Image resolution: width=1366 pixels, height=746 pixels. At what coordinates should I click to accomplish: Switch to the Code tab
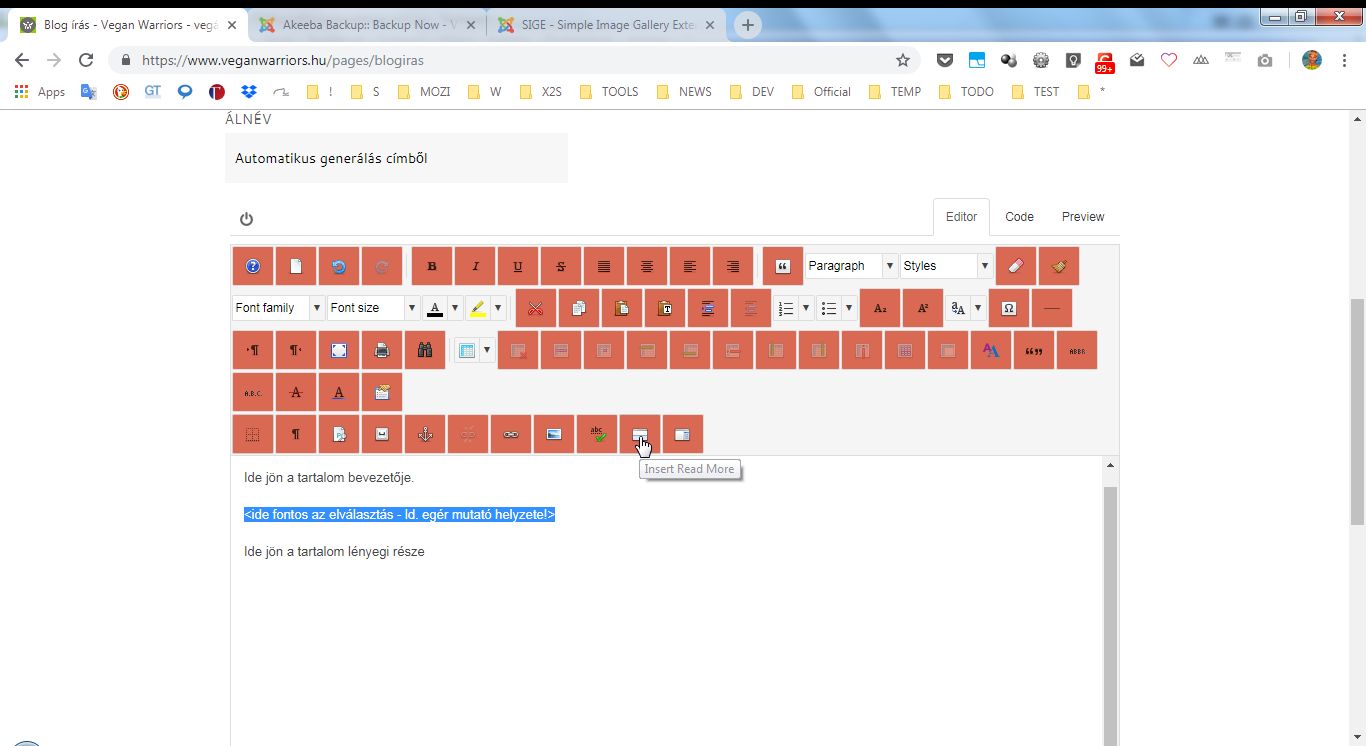pyautogui.click(x=1019, y=217)
